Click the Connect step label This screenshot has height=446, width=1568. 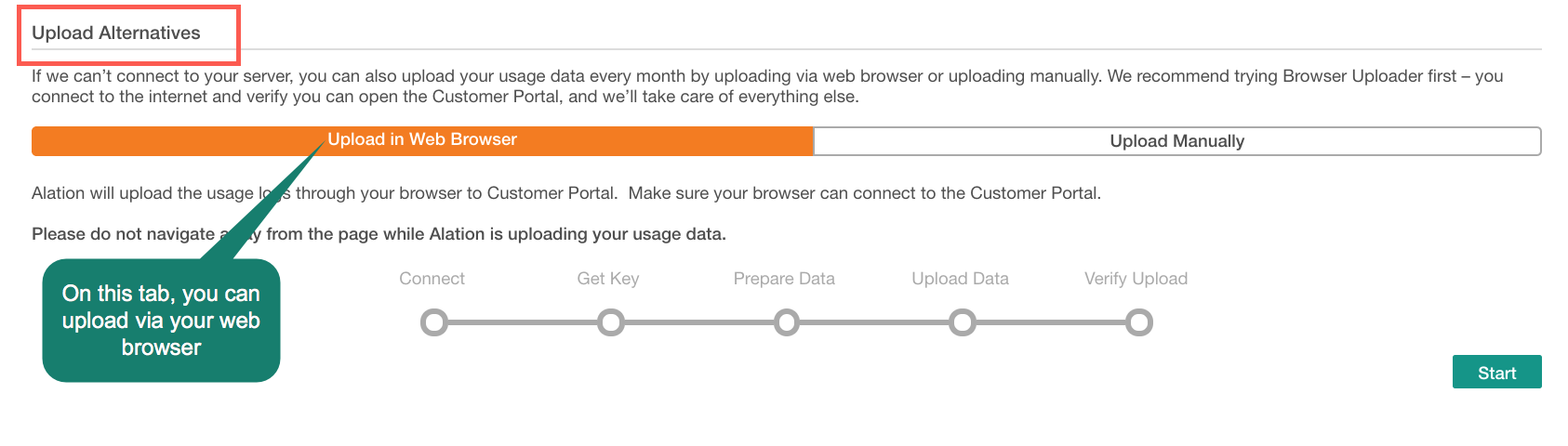click(x=432, y=279)
